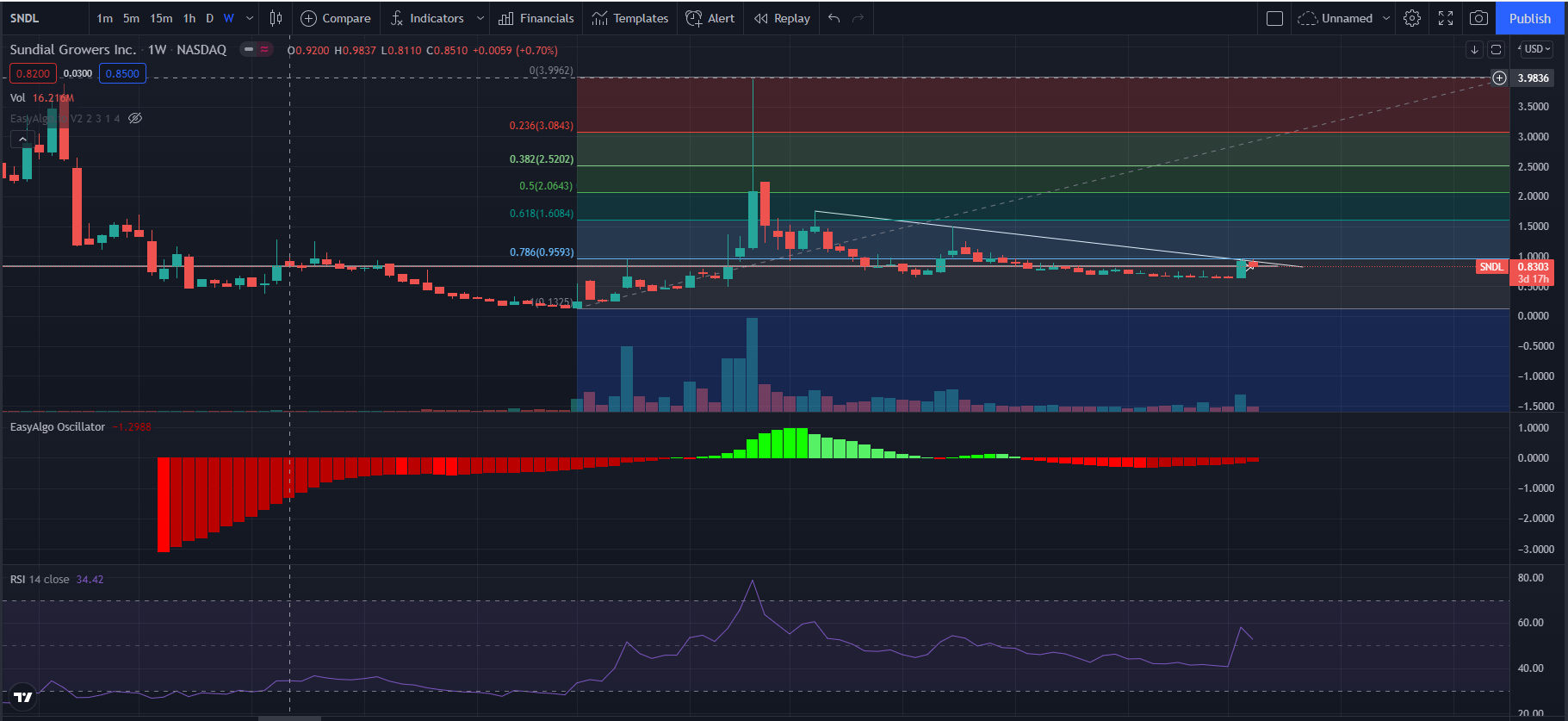Select the 5m timeframe

pos(131,18)
